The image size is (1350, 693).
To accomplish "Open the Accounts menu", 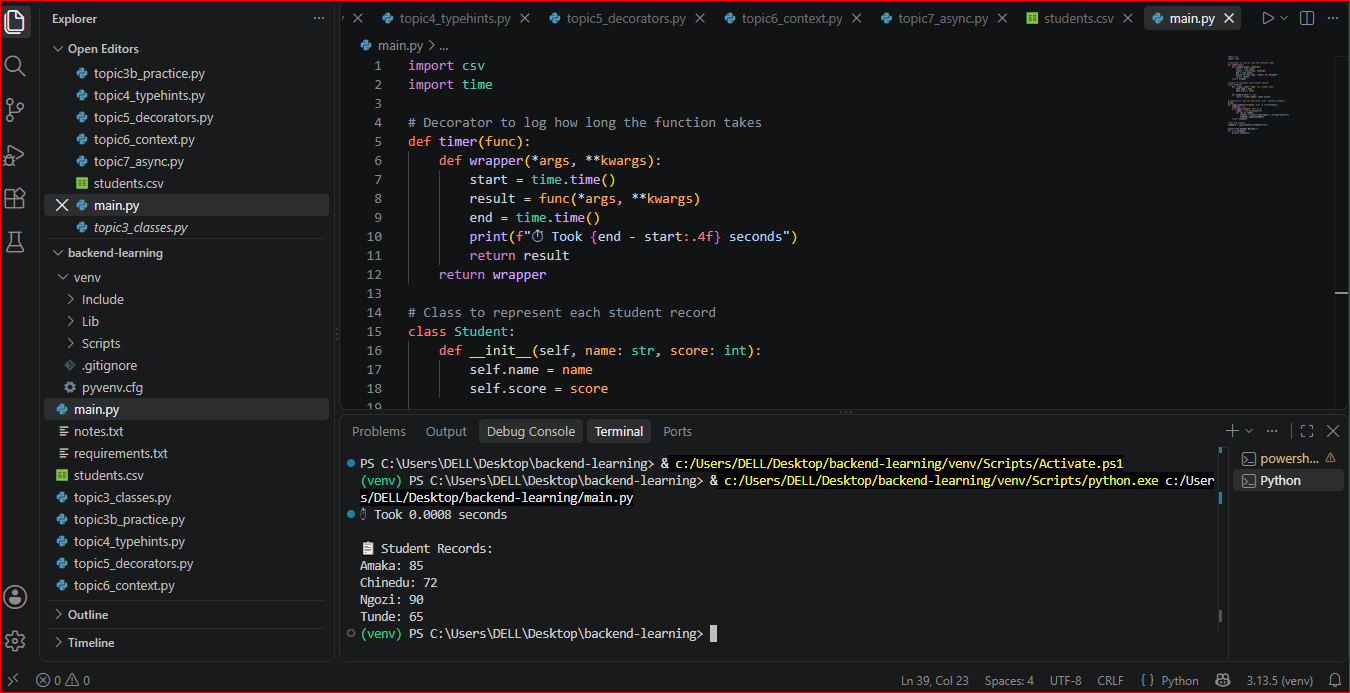I will coord(15,597).
